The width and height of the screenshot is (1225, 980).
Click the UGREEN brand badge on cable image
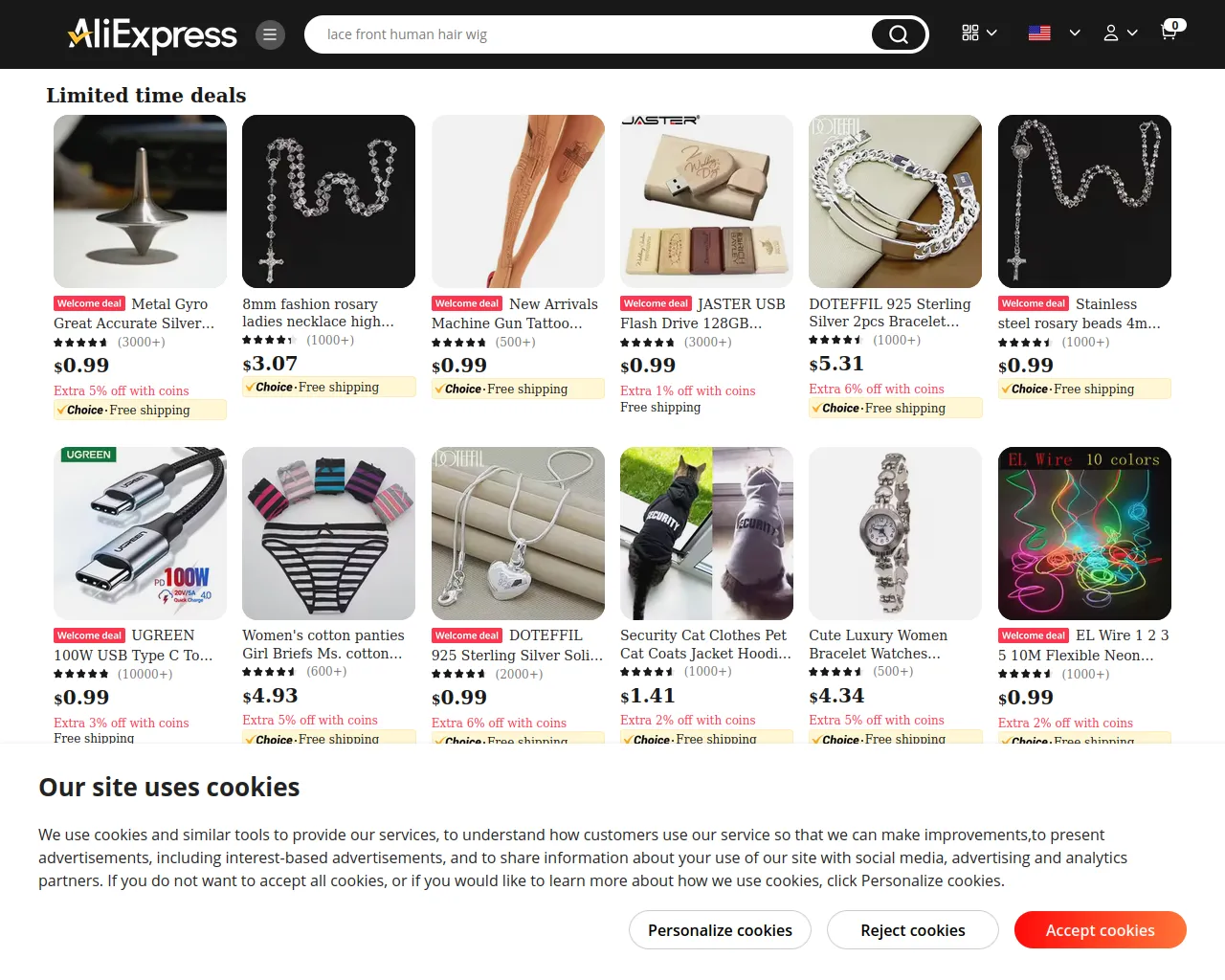click(x=88, y=455)
